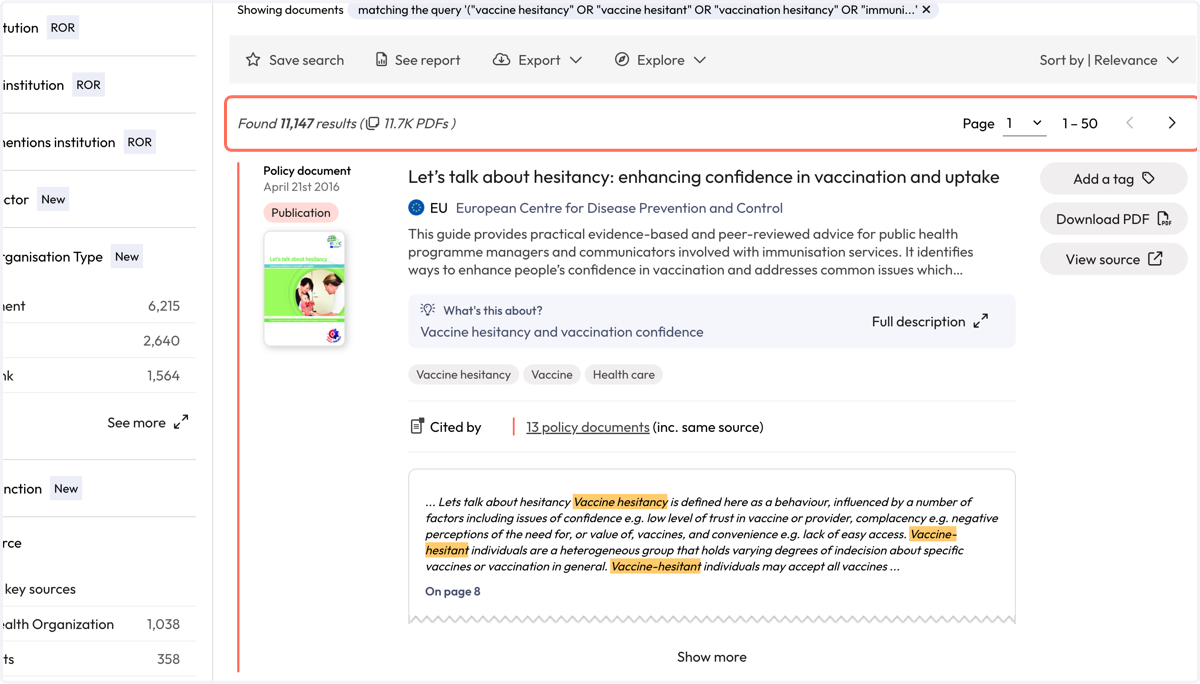
Task: Select the Vaccine hesitancy topic tag
Action: pyautogui.click(x=463, y=375)
